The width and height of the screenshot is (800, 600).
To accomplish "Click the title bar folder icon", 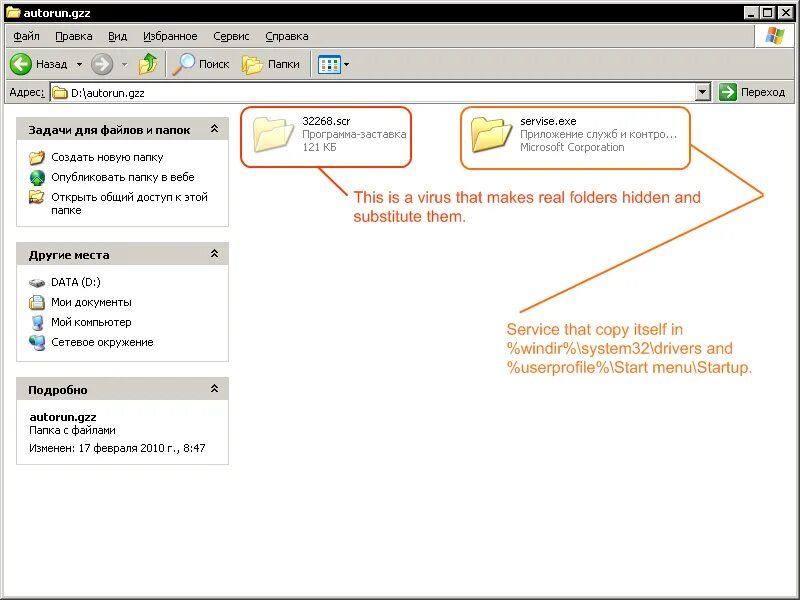I will click(x=13, y=12).
